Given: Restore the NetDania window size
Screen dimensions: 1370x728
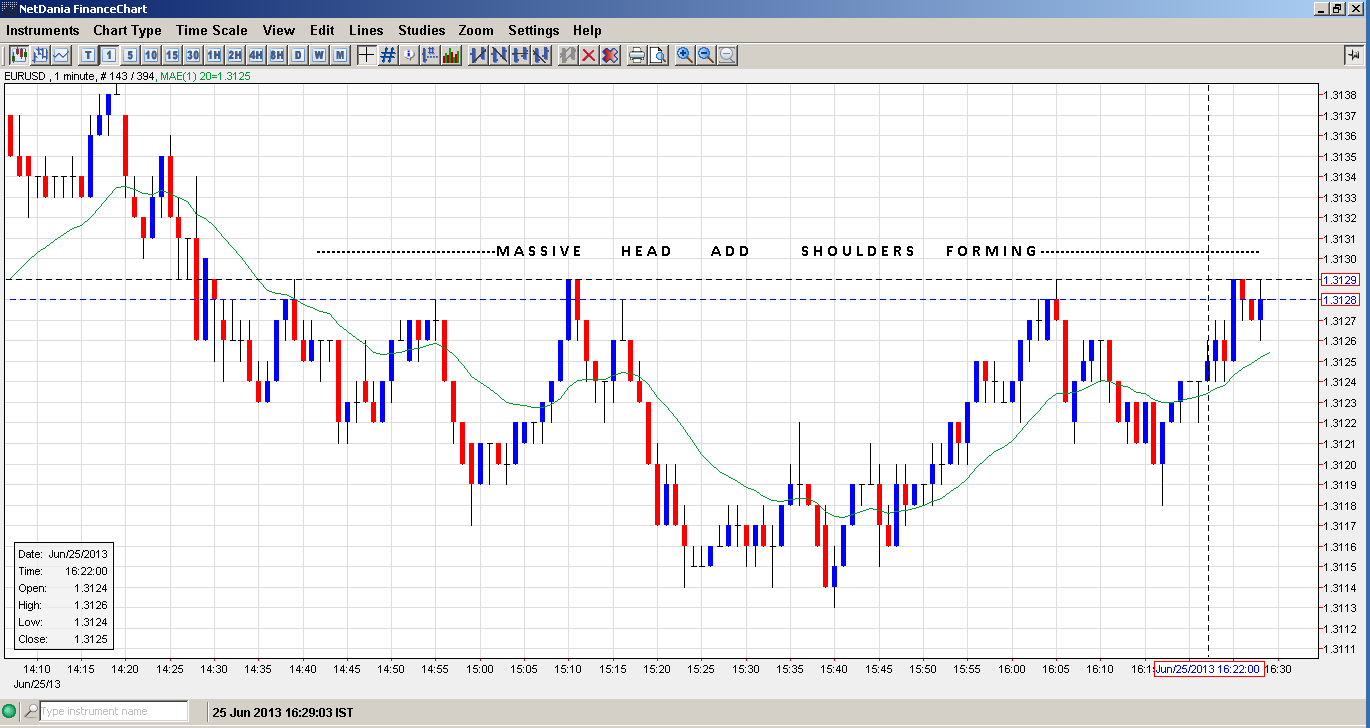Looking at the screenshot, I should (1337, 8).
